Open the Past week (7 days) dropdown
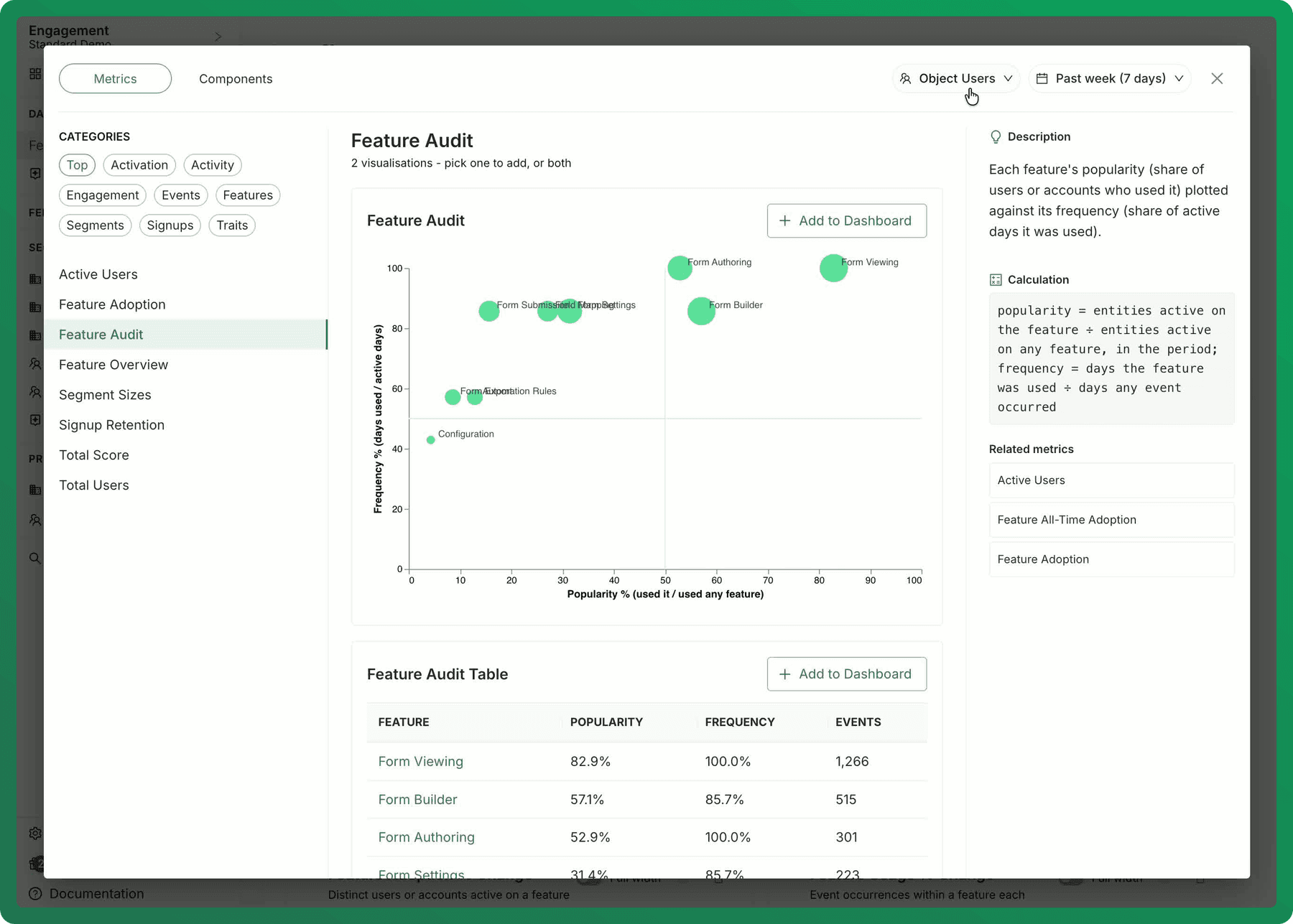 click(1111, 78)
